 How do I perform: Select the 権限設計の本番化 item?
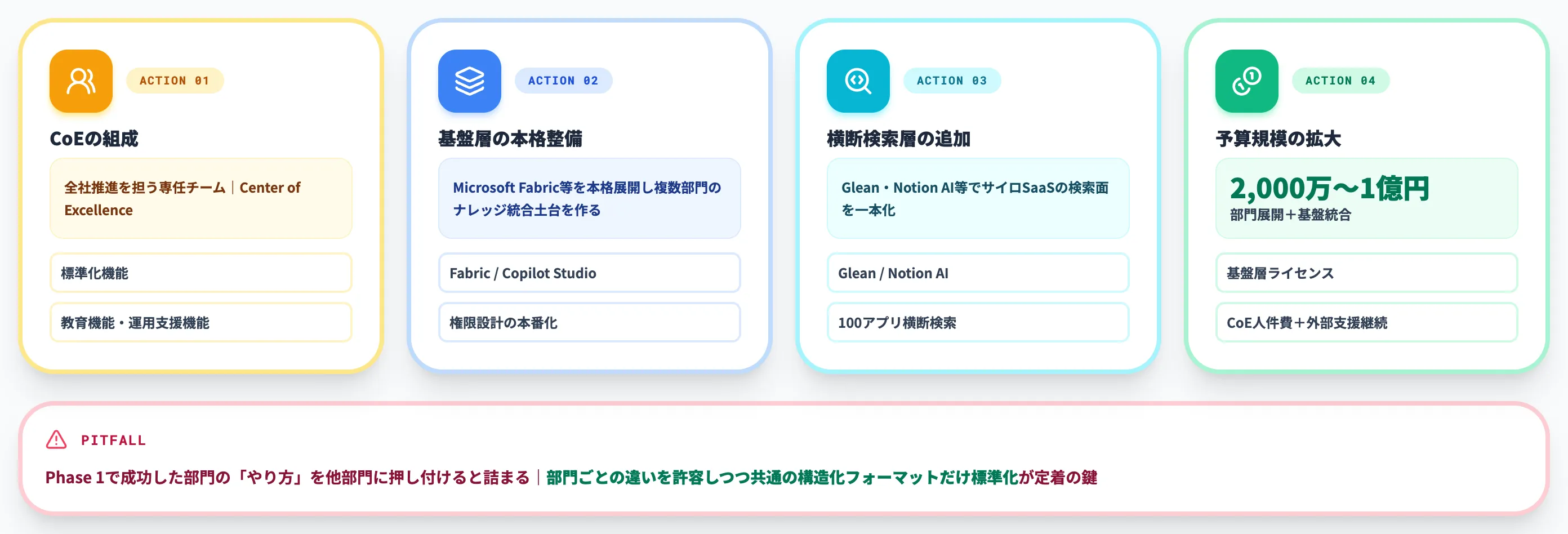[589, 322]
